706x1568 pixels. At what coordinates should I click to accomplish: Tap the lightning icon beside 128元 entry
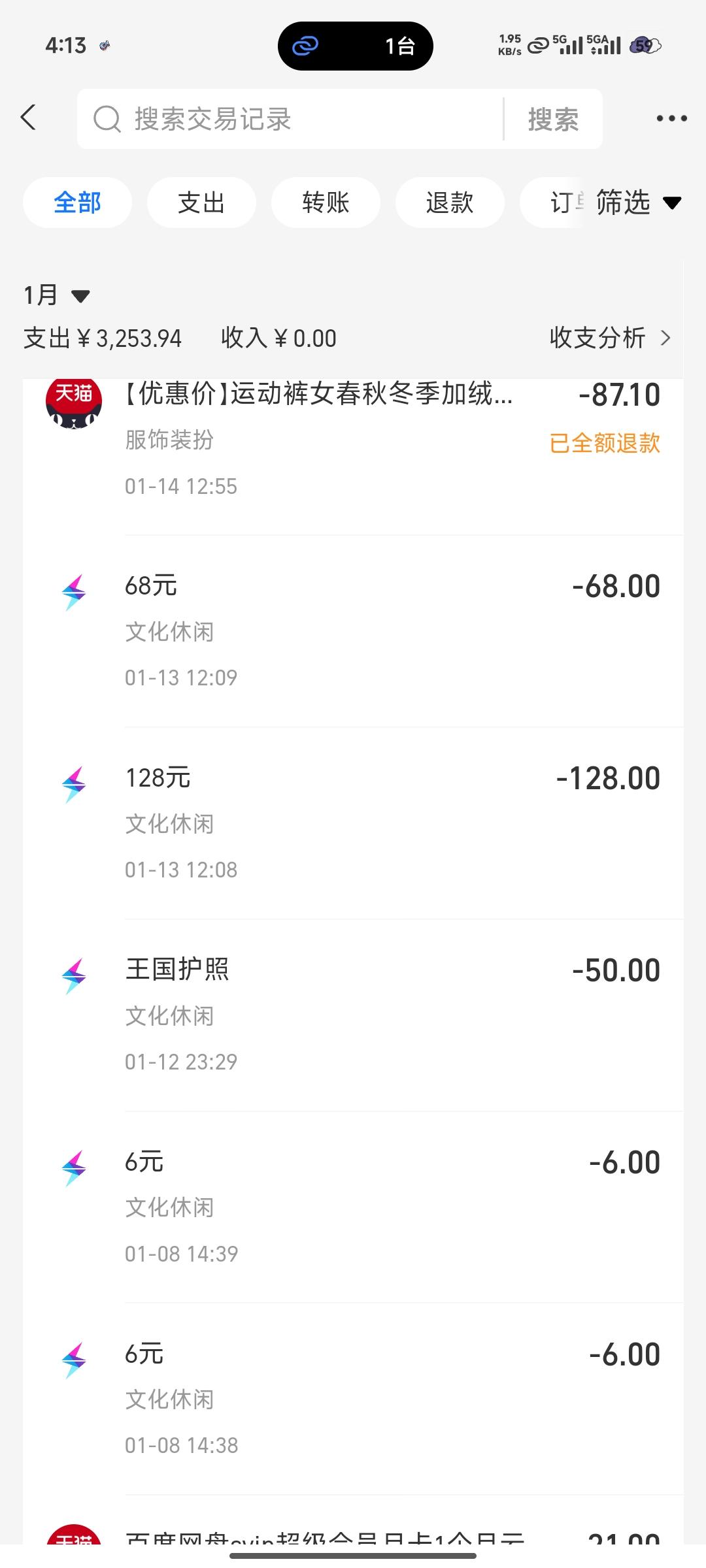click(x=74, y=785)
